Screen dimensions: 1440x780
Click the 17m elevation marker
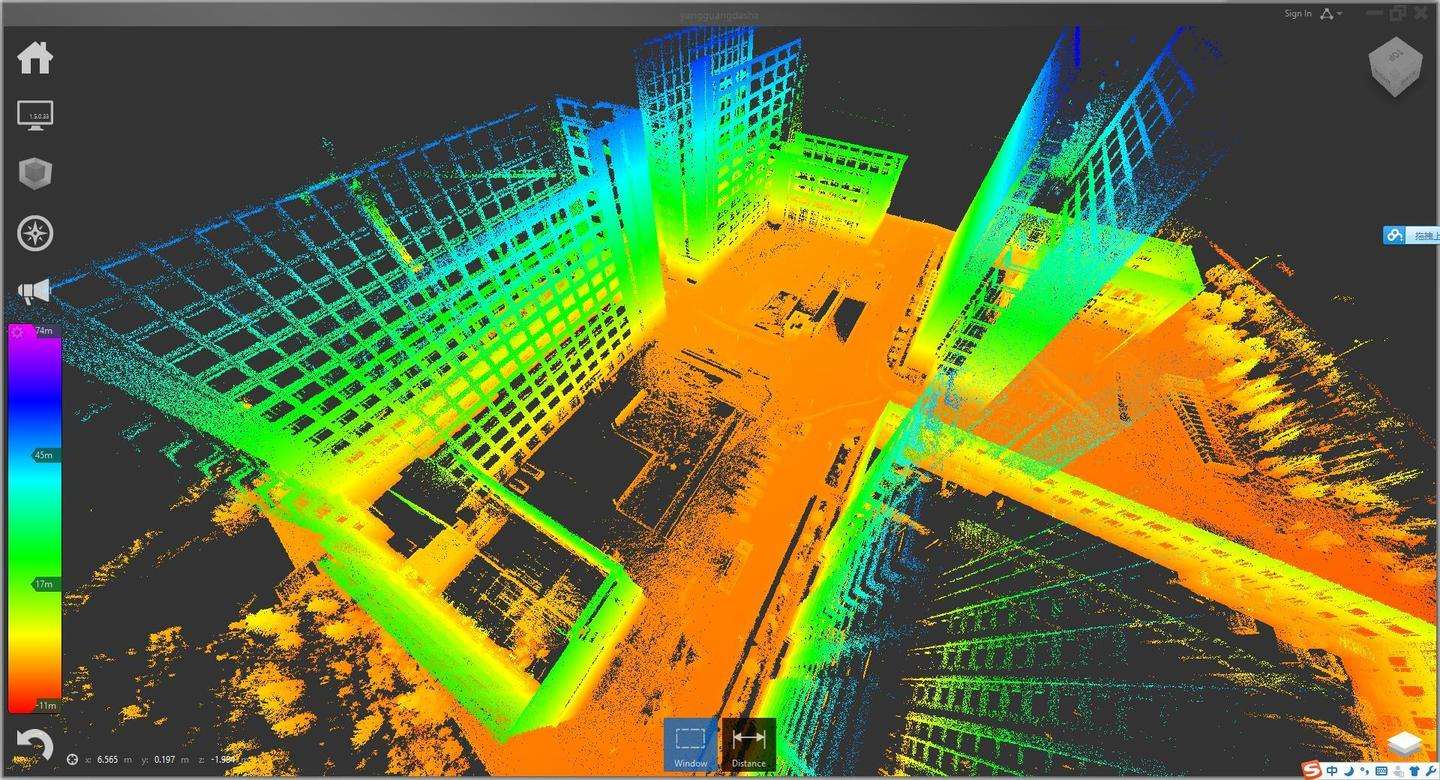point(45,584)
